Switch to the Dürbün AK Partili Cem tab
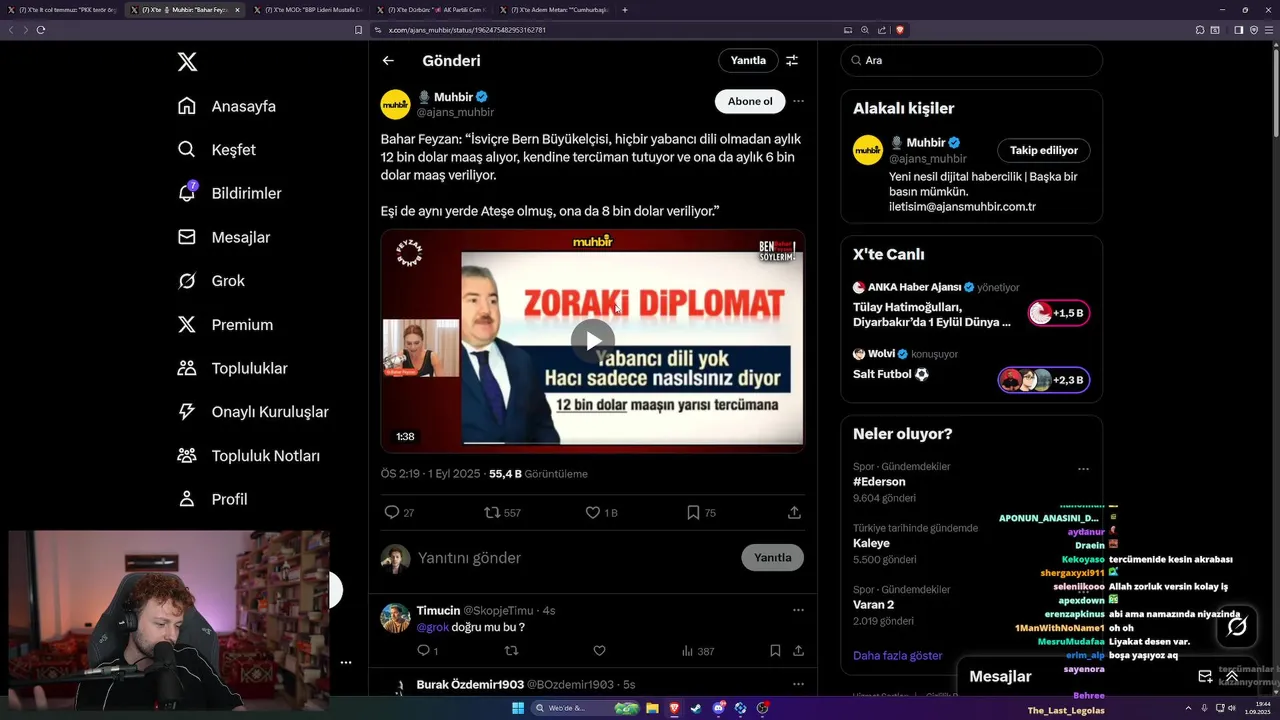 click(431, 10)
